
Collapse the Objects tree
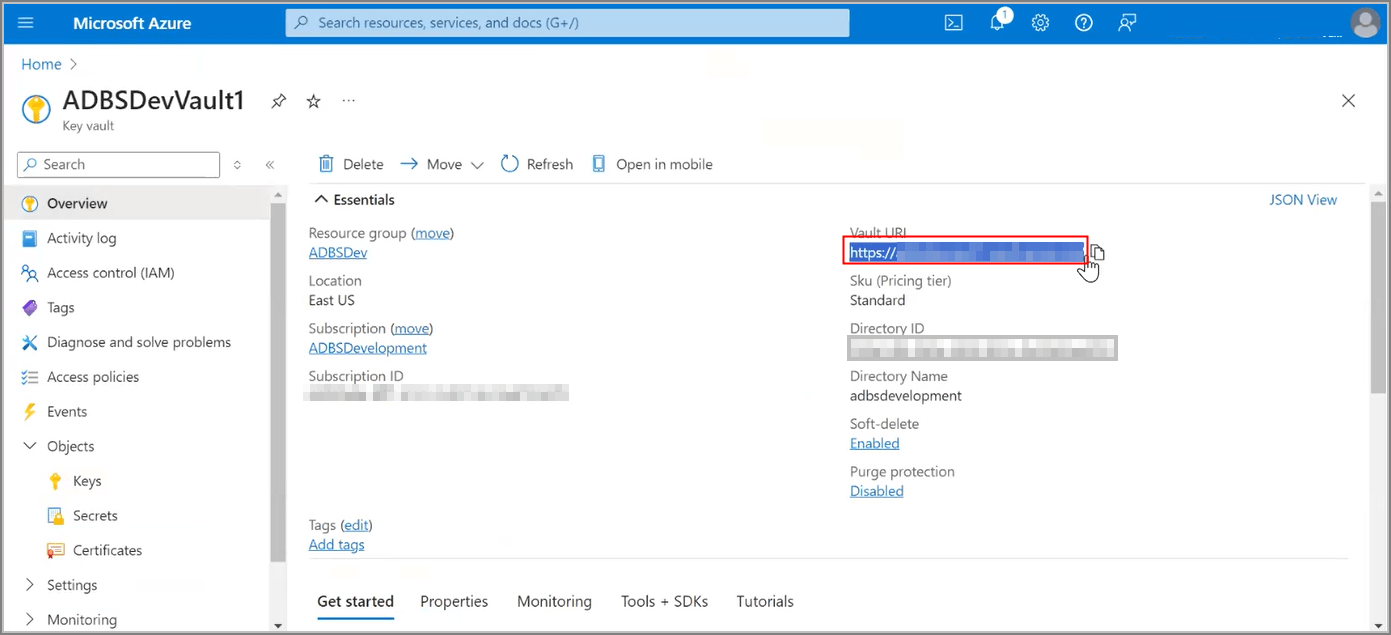(x=30, y=445)
